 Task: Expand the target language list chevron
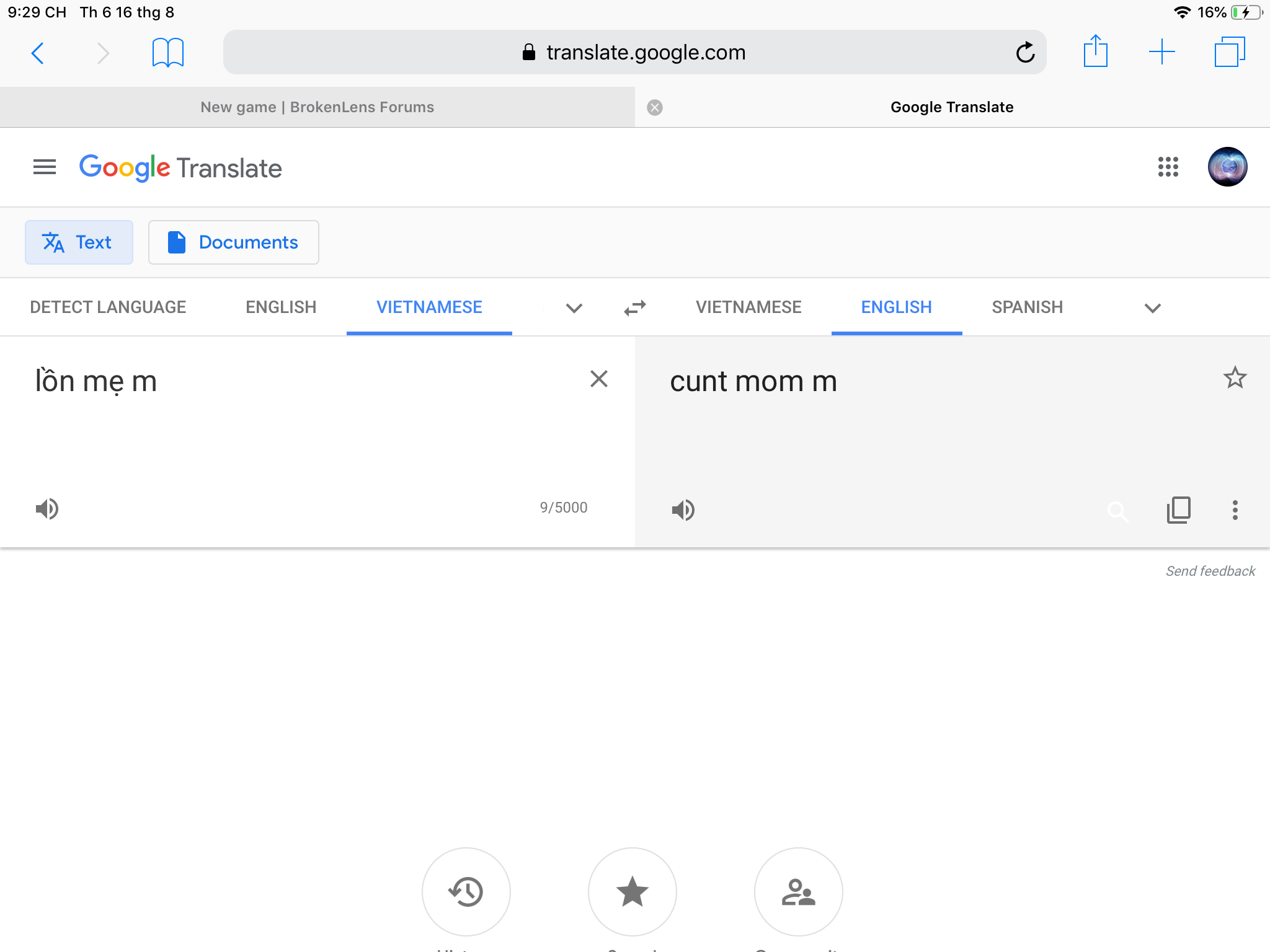pos(1153,308)
